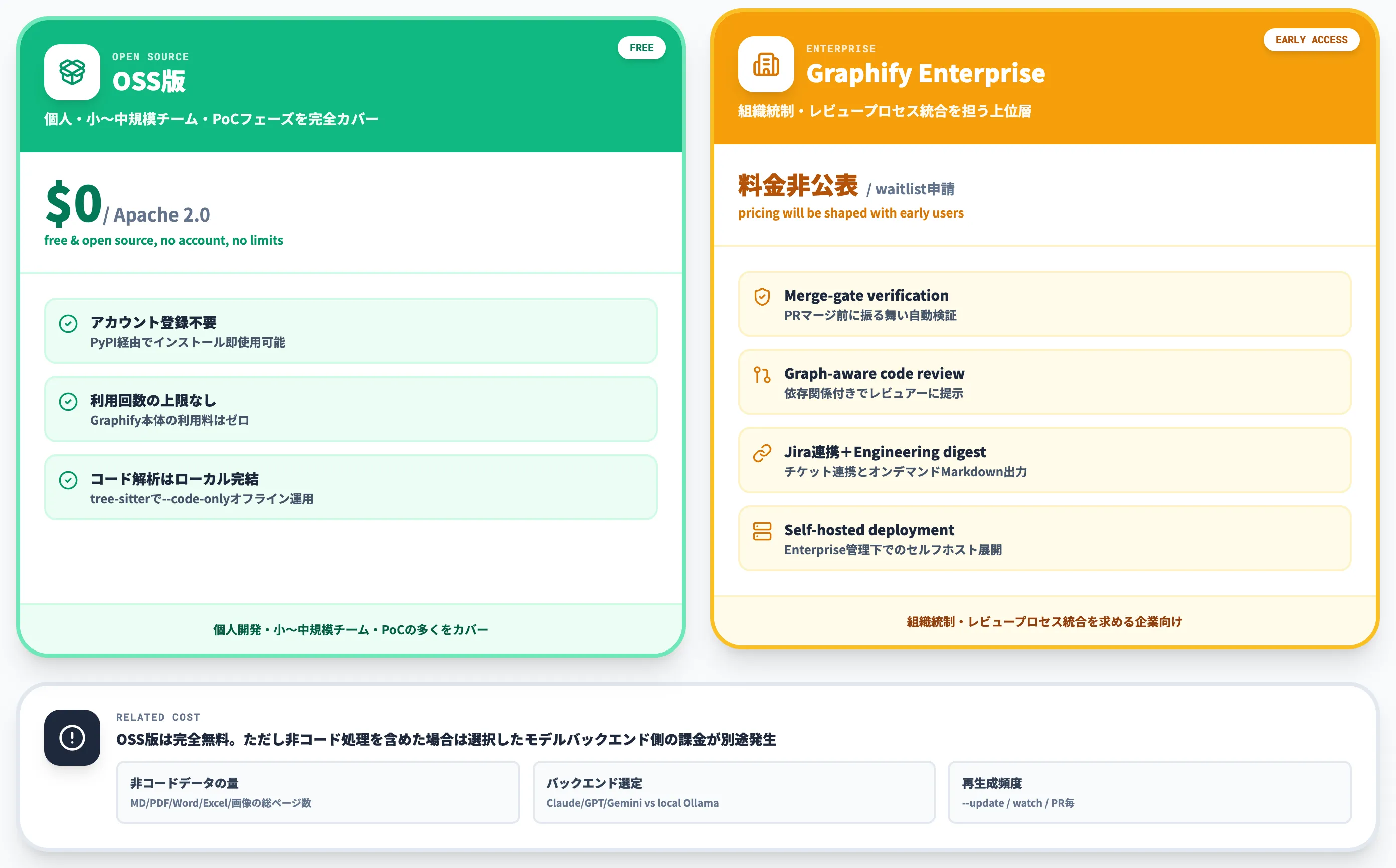The width and height of the screenshot is (1396, 868).
Task: Select the 利用回数の上限なし feature card
Action: point(351,409)
